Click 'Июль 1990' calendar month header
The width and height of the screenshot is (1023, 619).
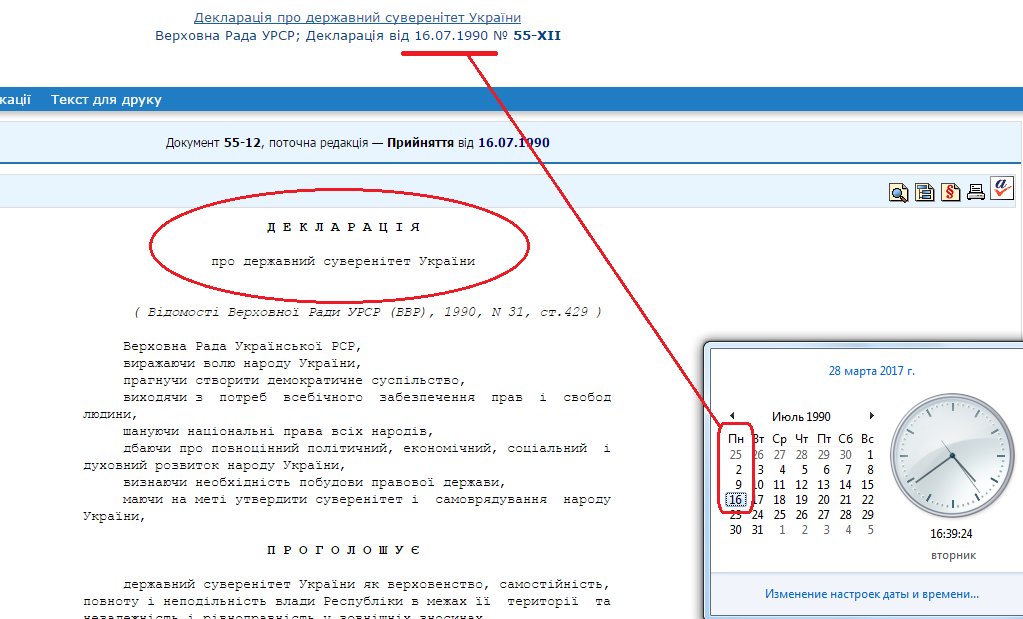coord(801,417)
